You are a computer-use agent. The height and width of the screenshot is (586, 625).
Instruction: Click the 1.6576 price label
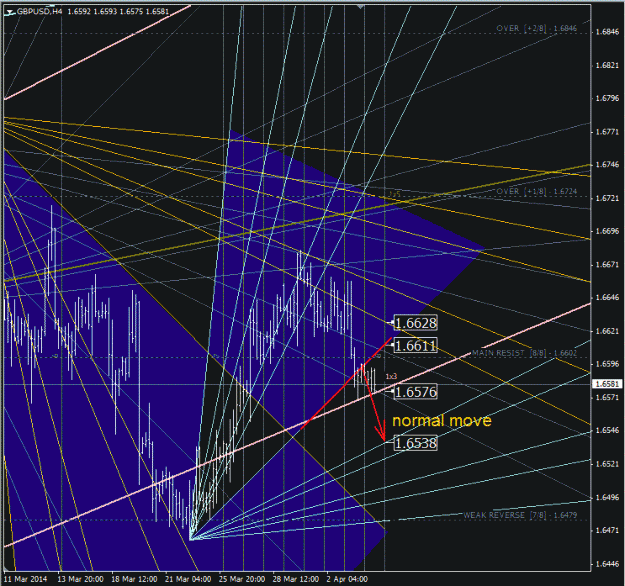pos(415,391)
